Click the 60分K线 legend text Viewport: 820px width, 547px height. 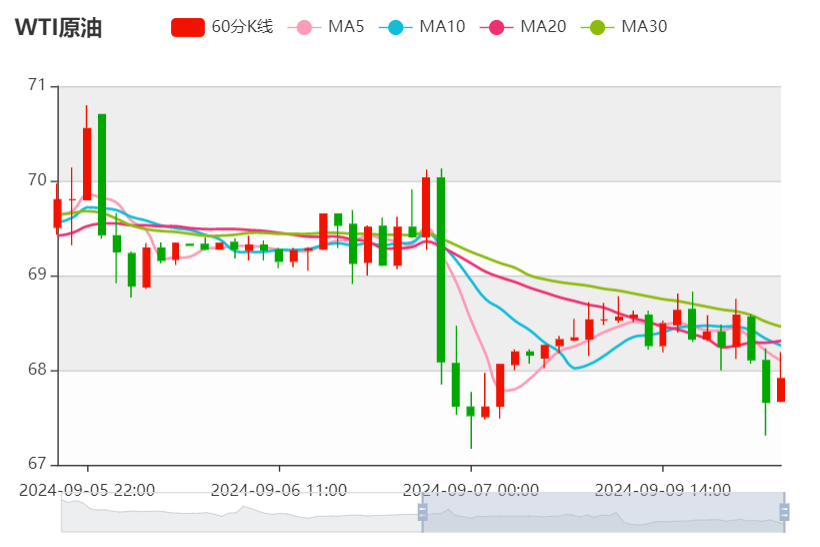click(242, 27)
